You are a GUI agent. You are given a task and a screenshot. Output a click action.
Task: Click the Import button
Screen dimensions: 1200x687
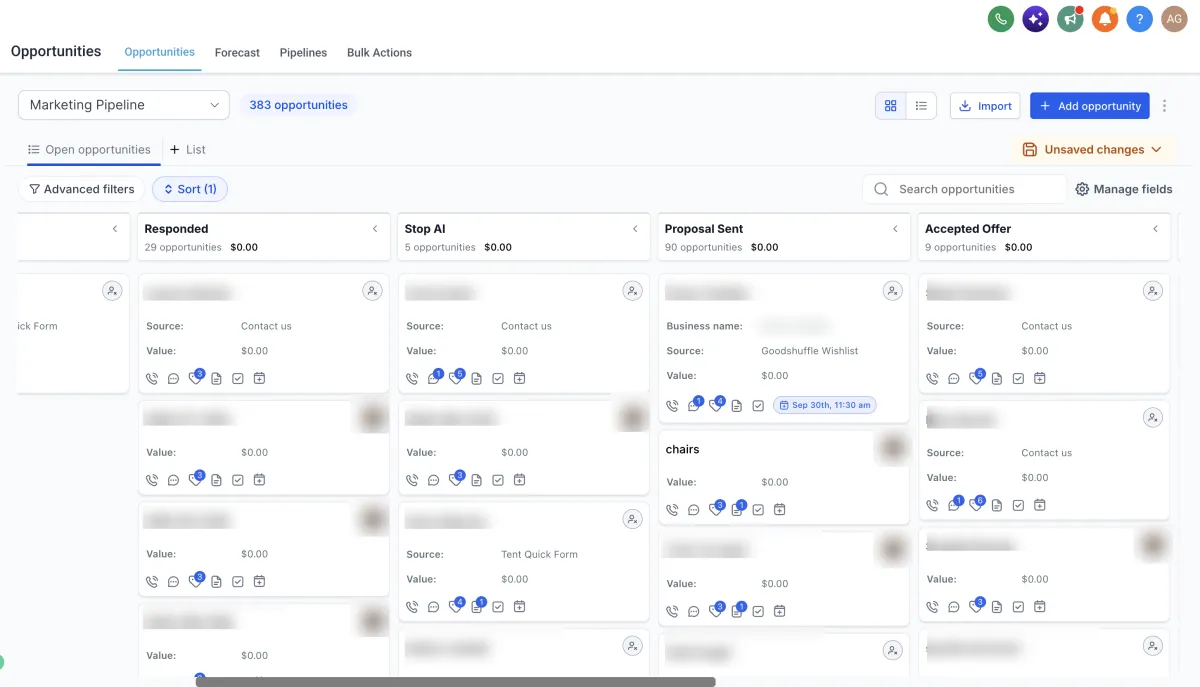(985, 106)
